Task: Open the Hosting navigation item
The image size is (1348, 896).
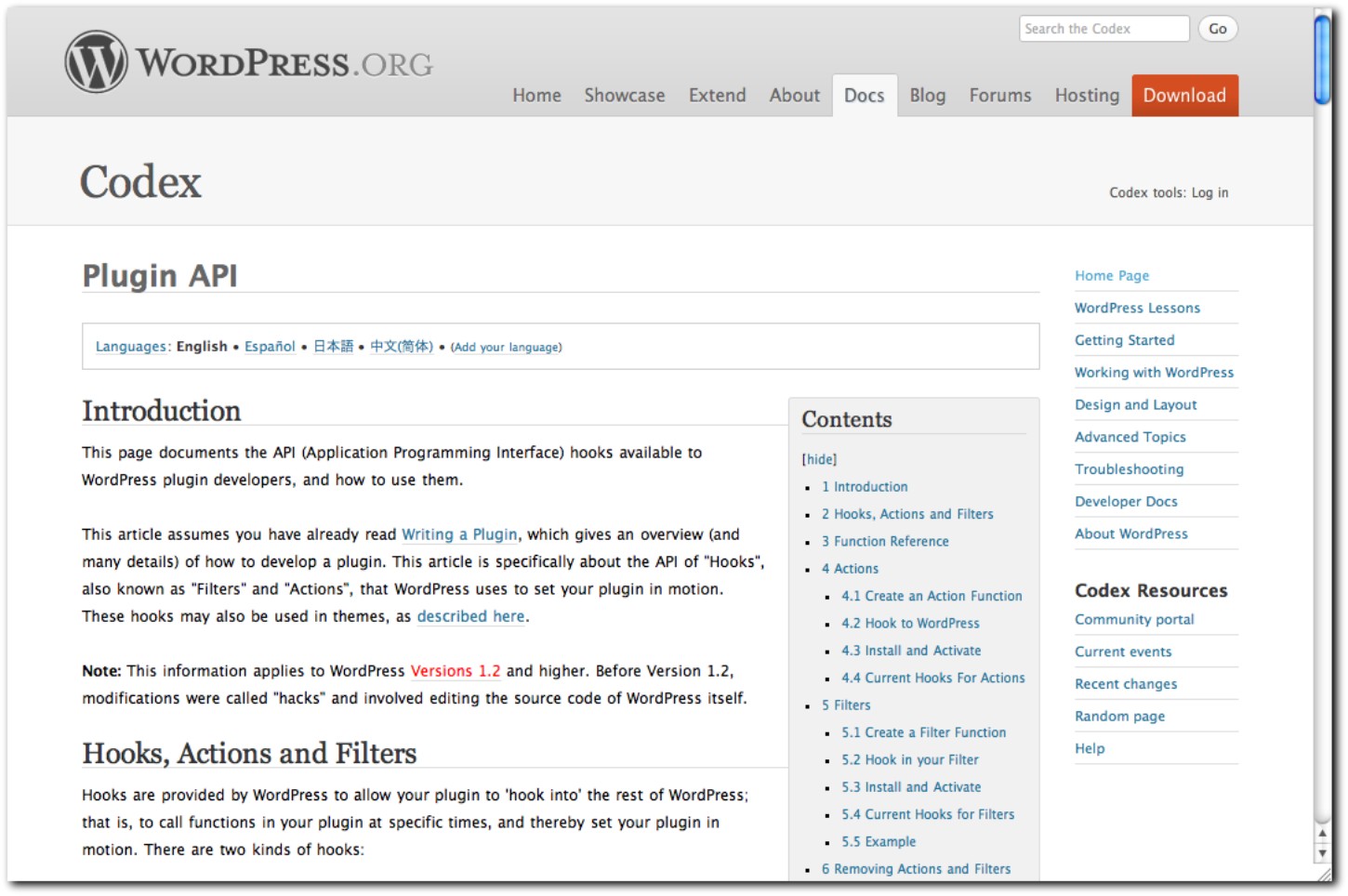Action: click(x=1087, y=95)
